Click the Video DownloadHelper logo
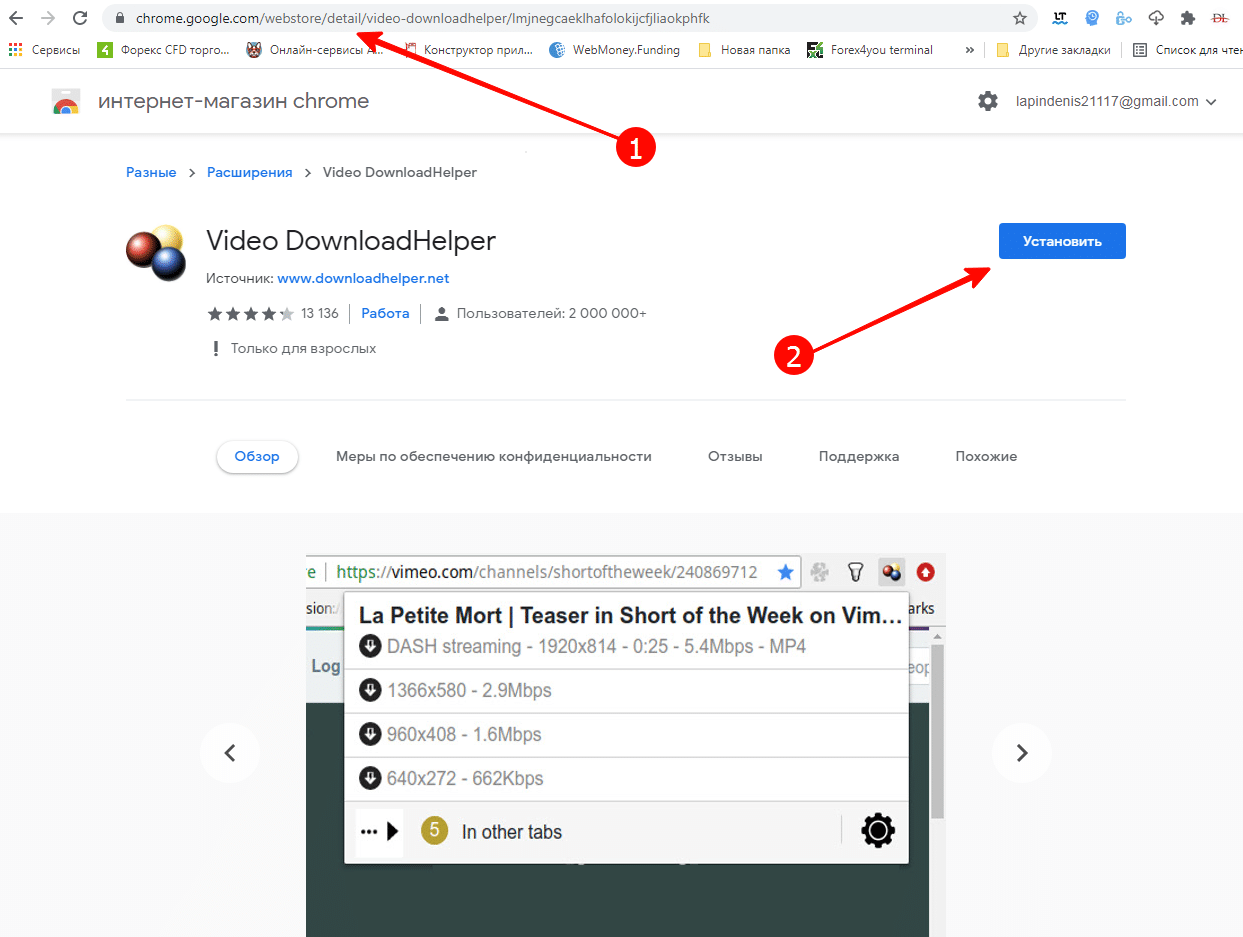The image size is (1243, 937). coord(157,254)
